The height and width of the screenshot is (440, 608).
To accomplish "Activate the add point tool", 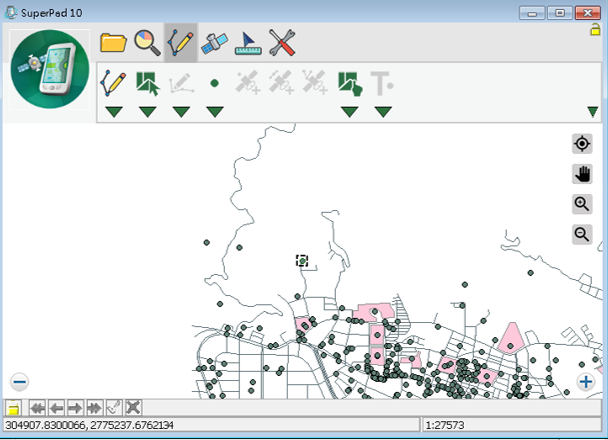I will pos(214,84).
